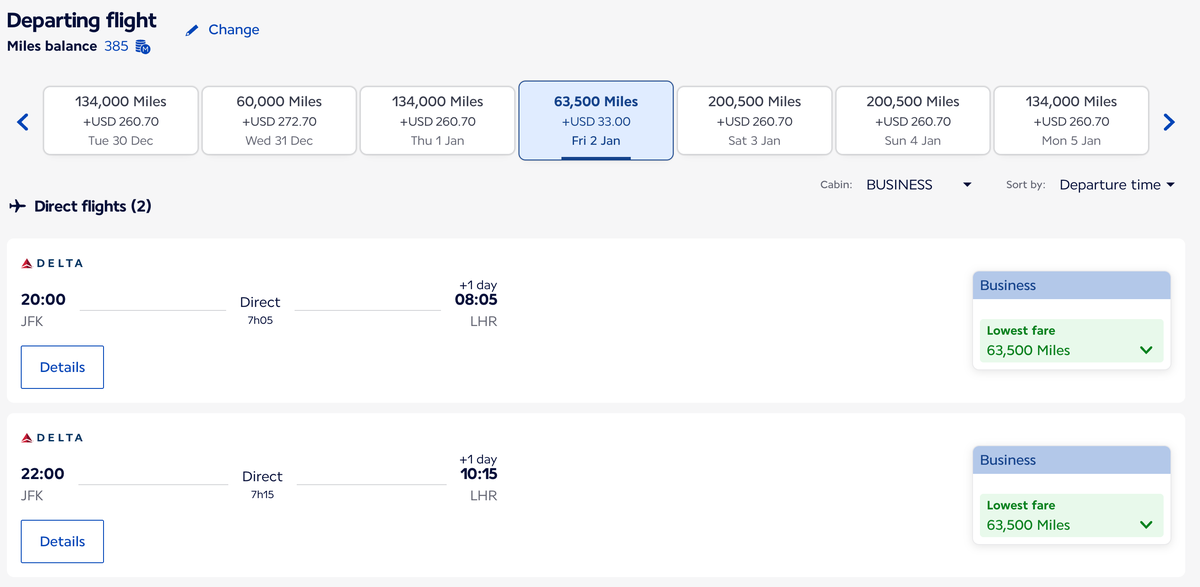Open the Sort by Departure time dropdown
The height and width of the screenshot is (587, 1200).
(1116, 185)
